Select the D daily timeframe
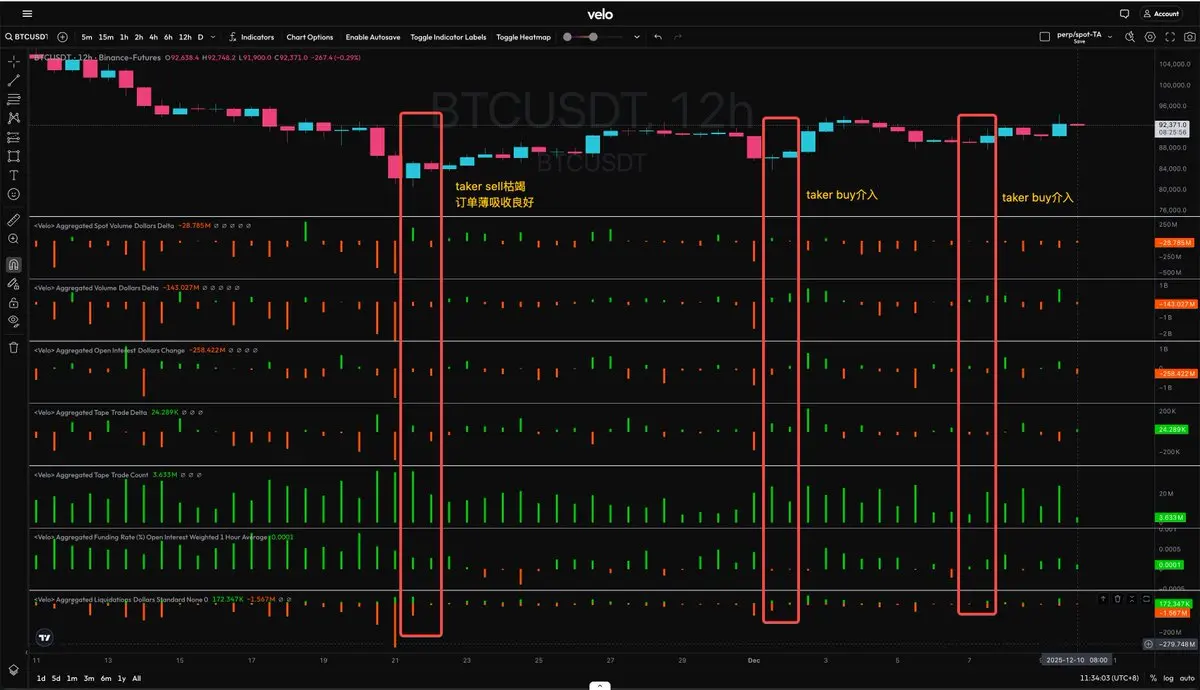The width and height of the screenshot is (1200, 690). click(199, 37)
